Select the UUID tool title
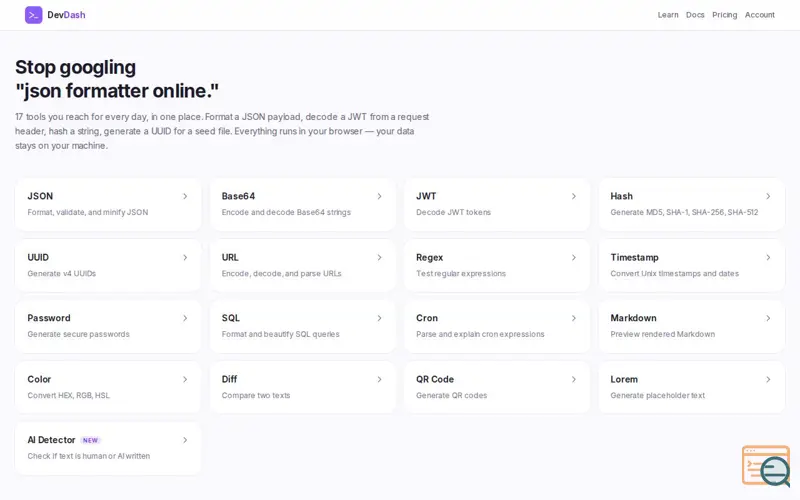 pyautogui.click(x=38, y=257)
